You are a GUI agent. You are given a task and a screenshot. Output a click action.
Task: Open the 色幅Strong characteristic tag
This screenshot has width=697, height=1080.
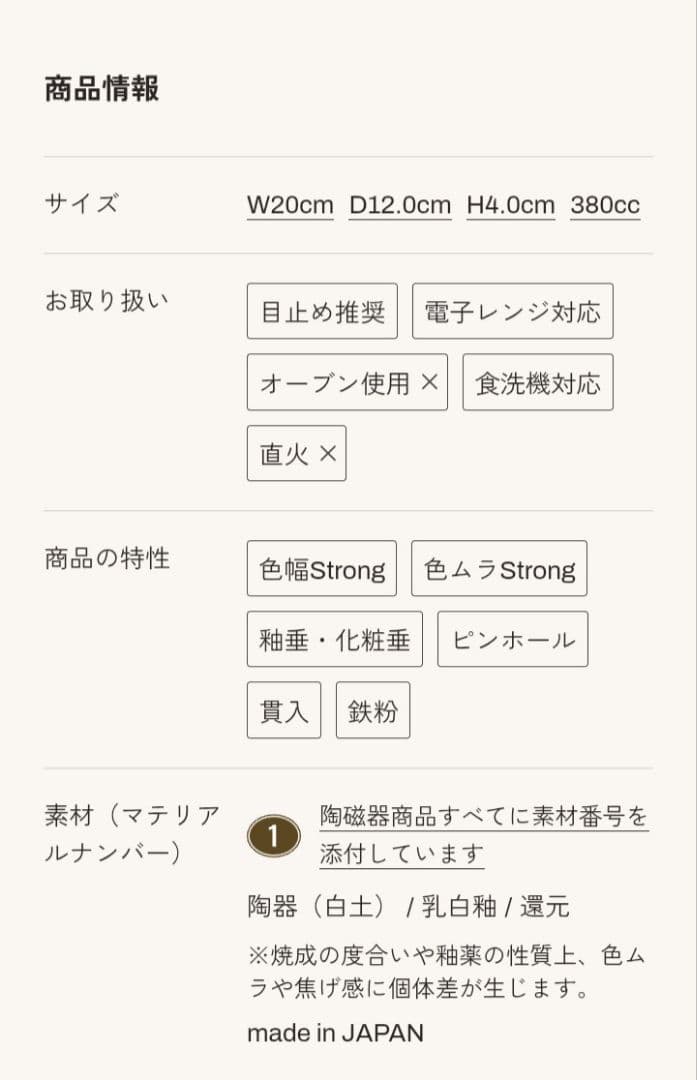click(x=321, y=569)
